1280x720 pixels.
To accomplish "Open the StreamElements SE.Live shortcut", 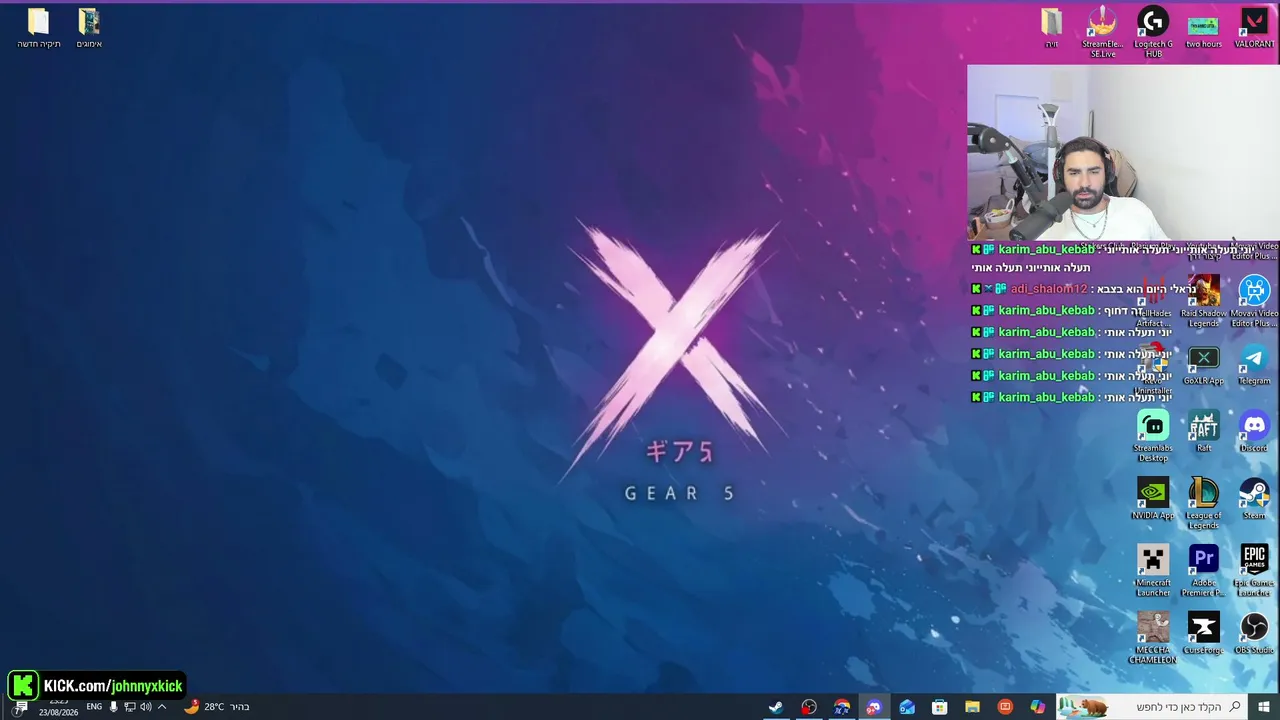I will [1102, 32].
